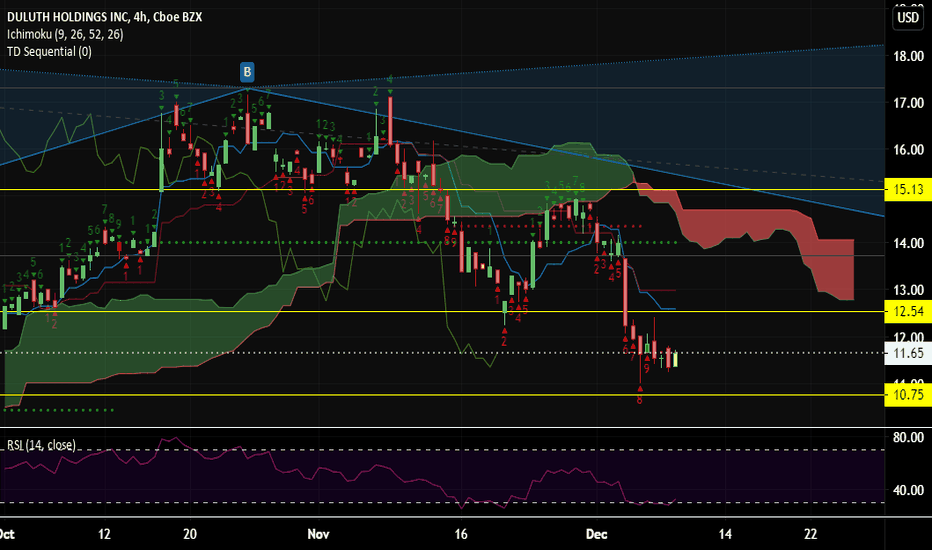Screen dimensions: 932x550
Task: Click the Oct label on time axis
Action: (x=8, y=533)
